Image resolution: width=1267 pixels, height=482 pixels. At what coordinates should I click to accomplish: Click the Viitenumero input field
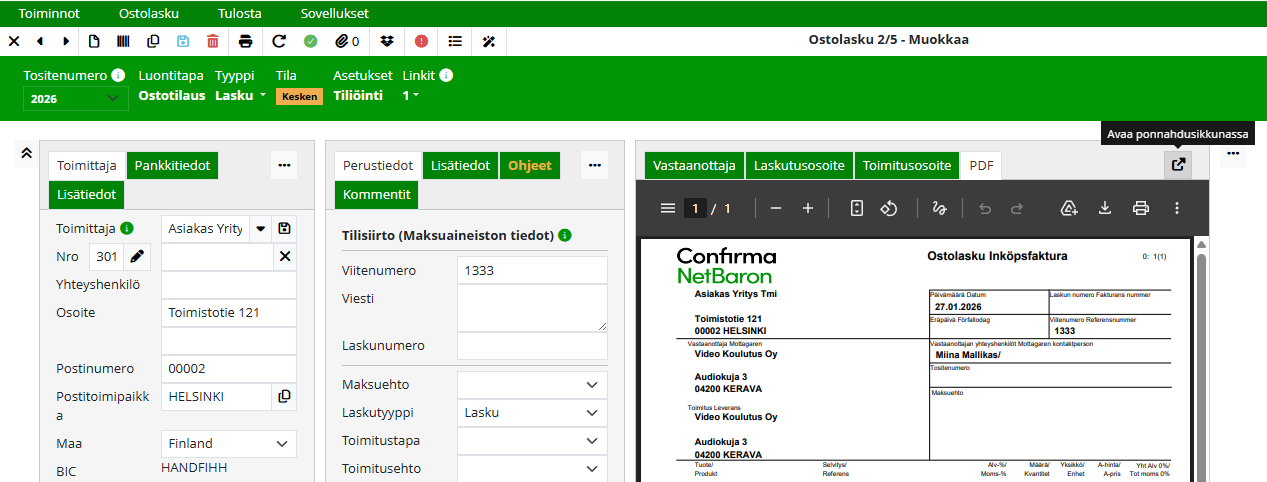532,270
